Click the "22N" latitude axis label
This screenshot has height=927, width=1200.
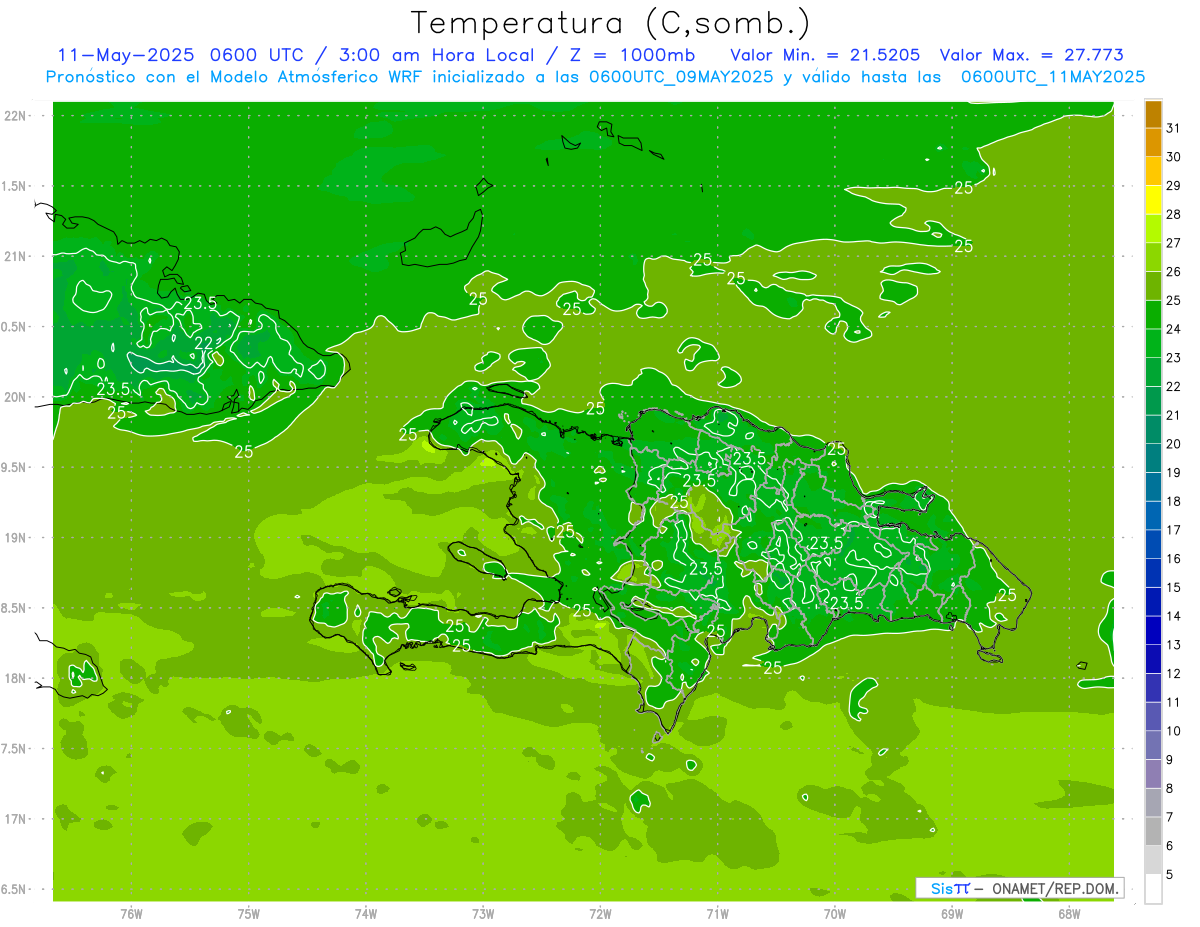[17, 116]
